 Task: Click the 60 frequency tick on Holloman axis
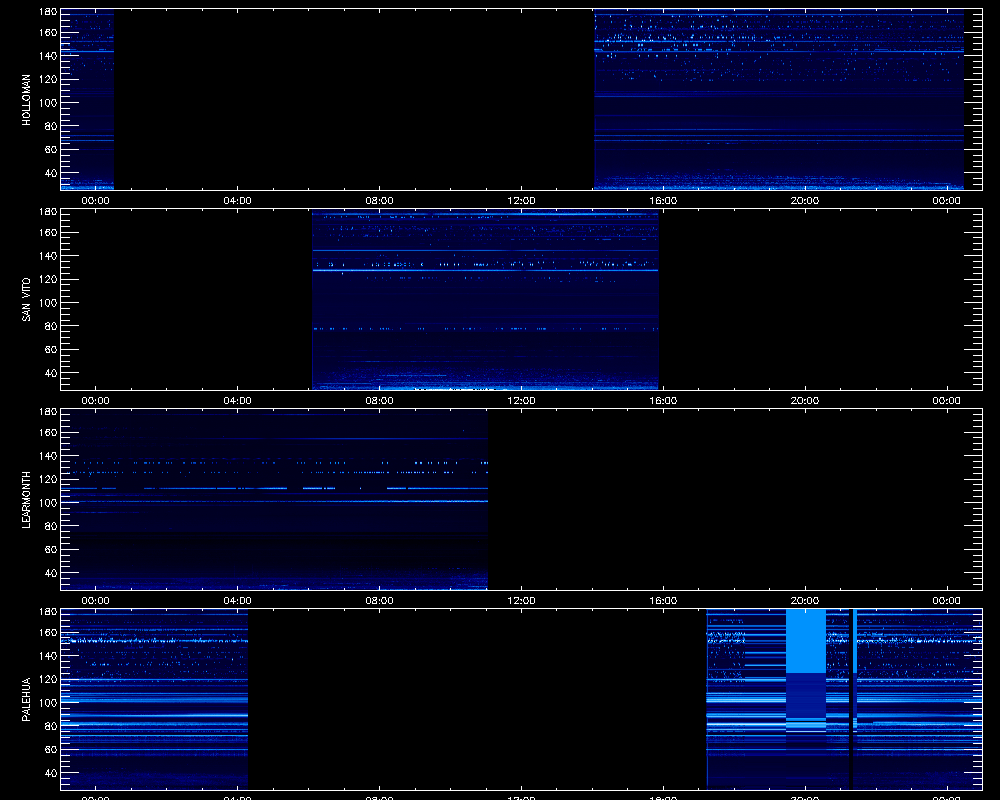click(51, 150)
